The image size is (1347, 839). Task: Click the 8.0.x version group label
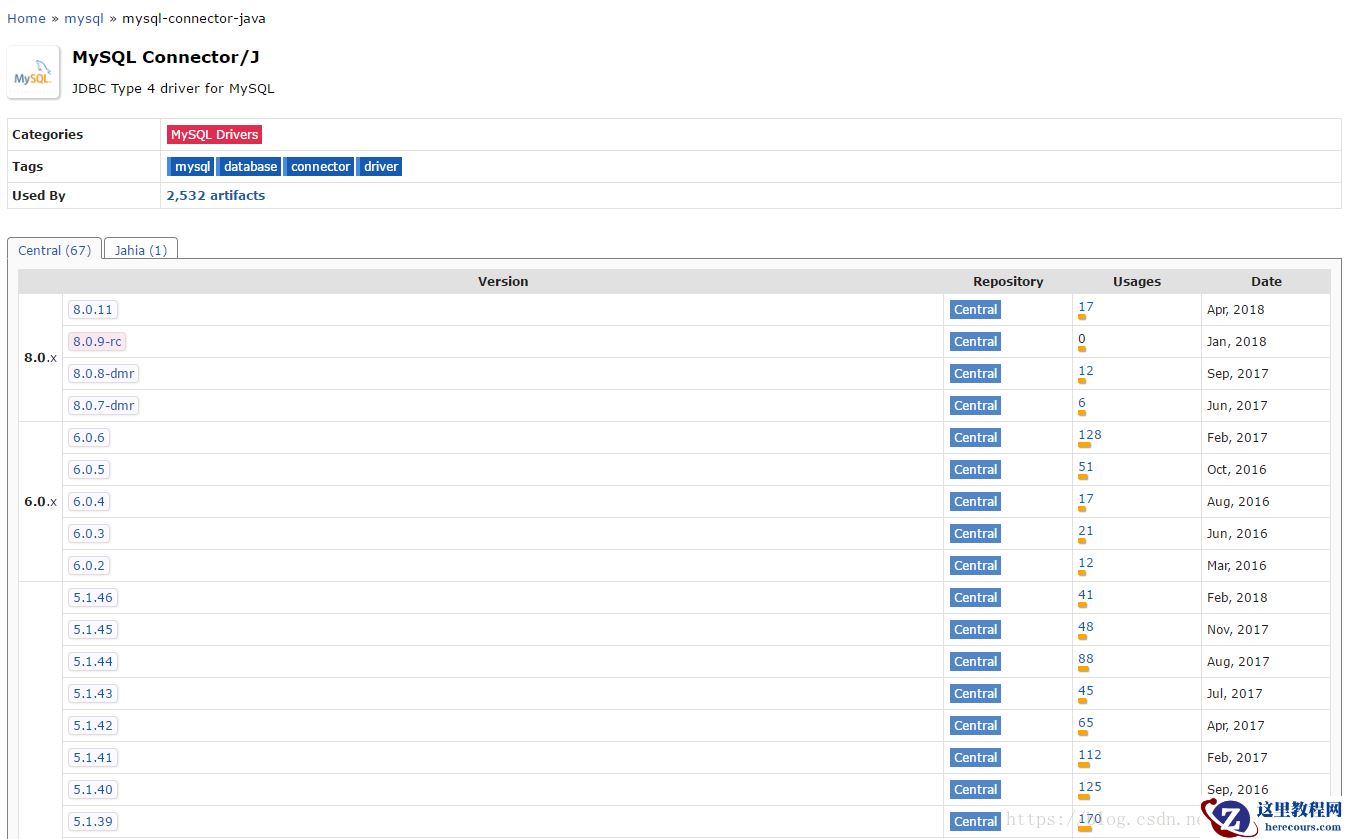point(40,357)
